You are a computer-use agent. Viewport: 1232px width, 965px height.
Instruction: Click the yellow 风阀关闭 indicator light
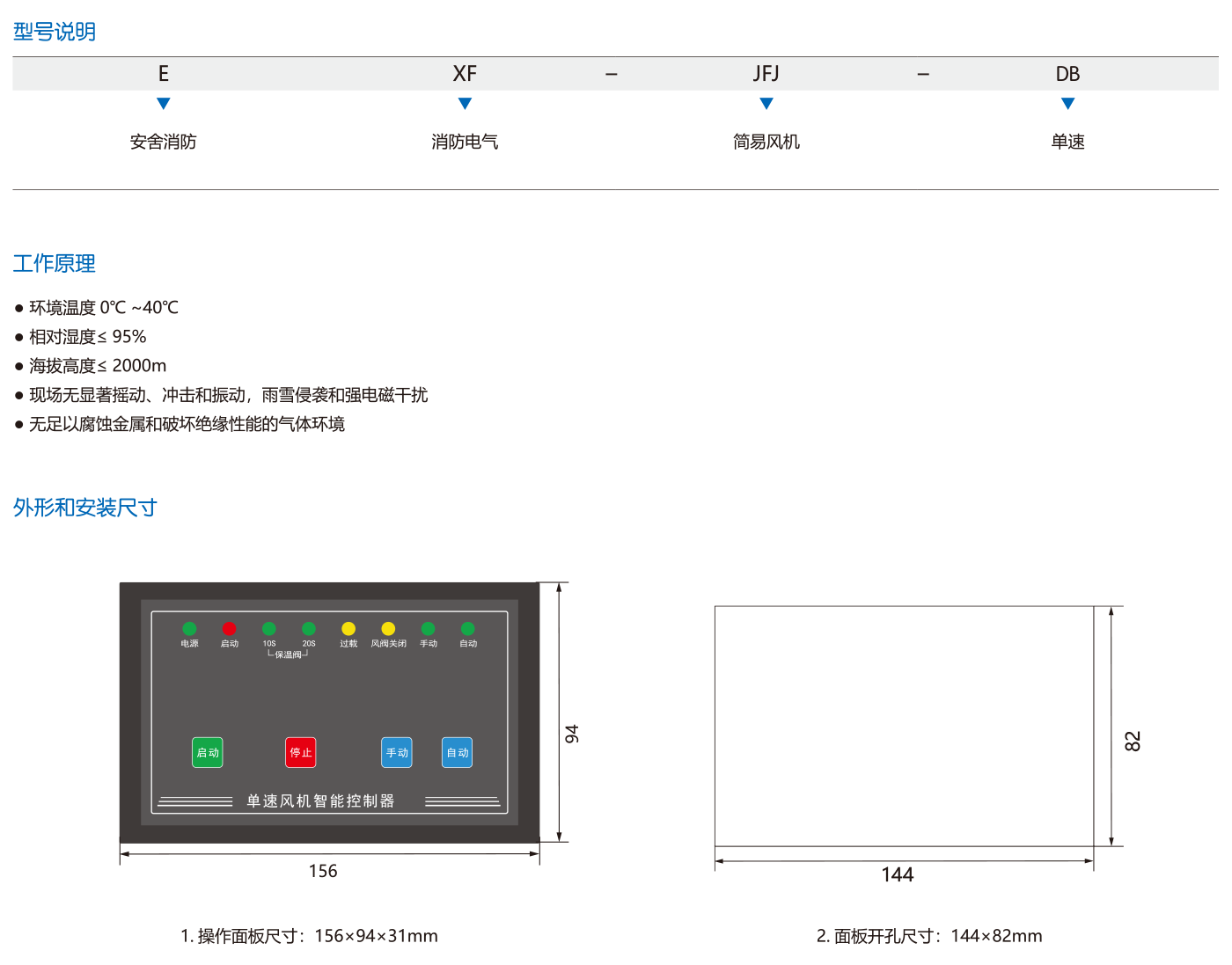tap(388, 629)
